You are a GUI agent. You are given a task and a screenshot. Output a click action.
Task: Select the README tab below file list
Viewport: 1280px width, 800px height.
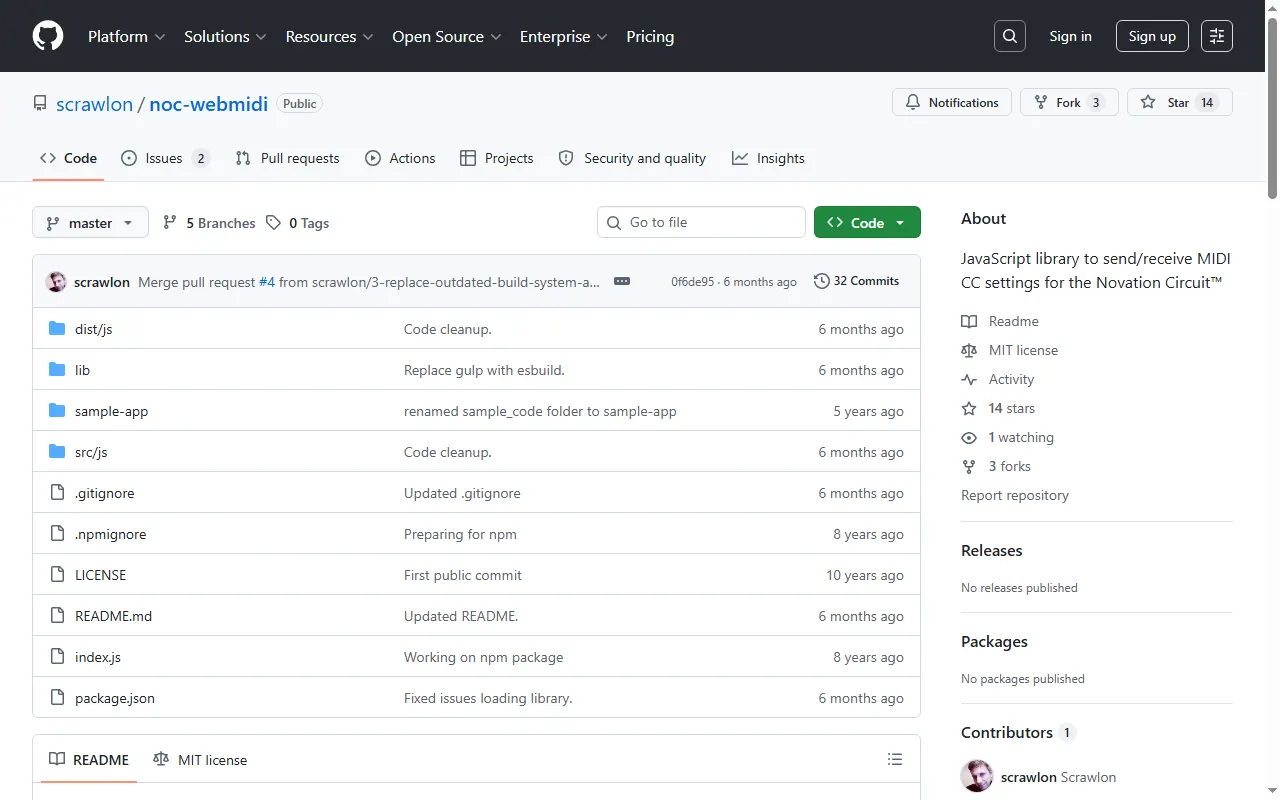pos(89,760)
